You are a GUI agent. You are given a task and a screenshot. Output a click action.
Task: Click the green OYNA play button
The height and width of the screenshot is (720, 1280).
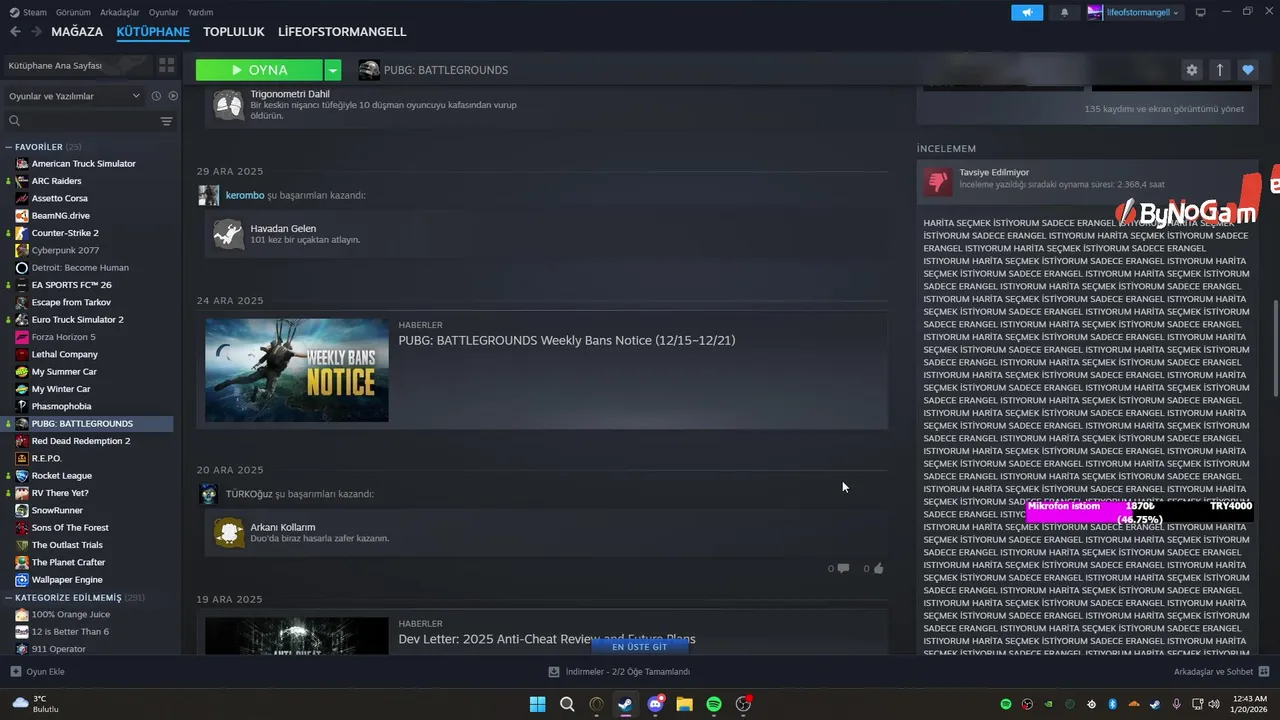pyautogui.click(x=259, y=70)
